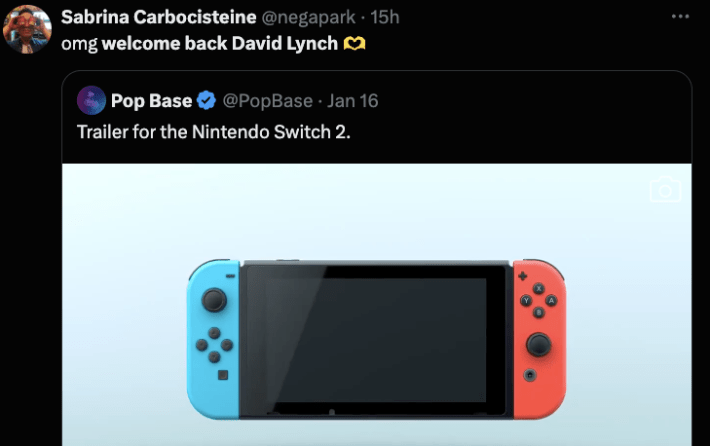Image resolution: width=710 pixels, height=446 pixels.
Task: Click the quoted text 'Trailer for the Nintendo Switch 2.'
Action: 213,131
